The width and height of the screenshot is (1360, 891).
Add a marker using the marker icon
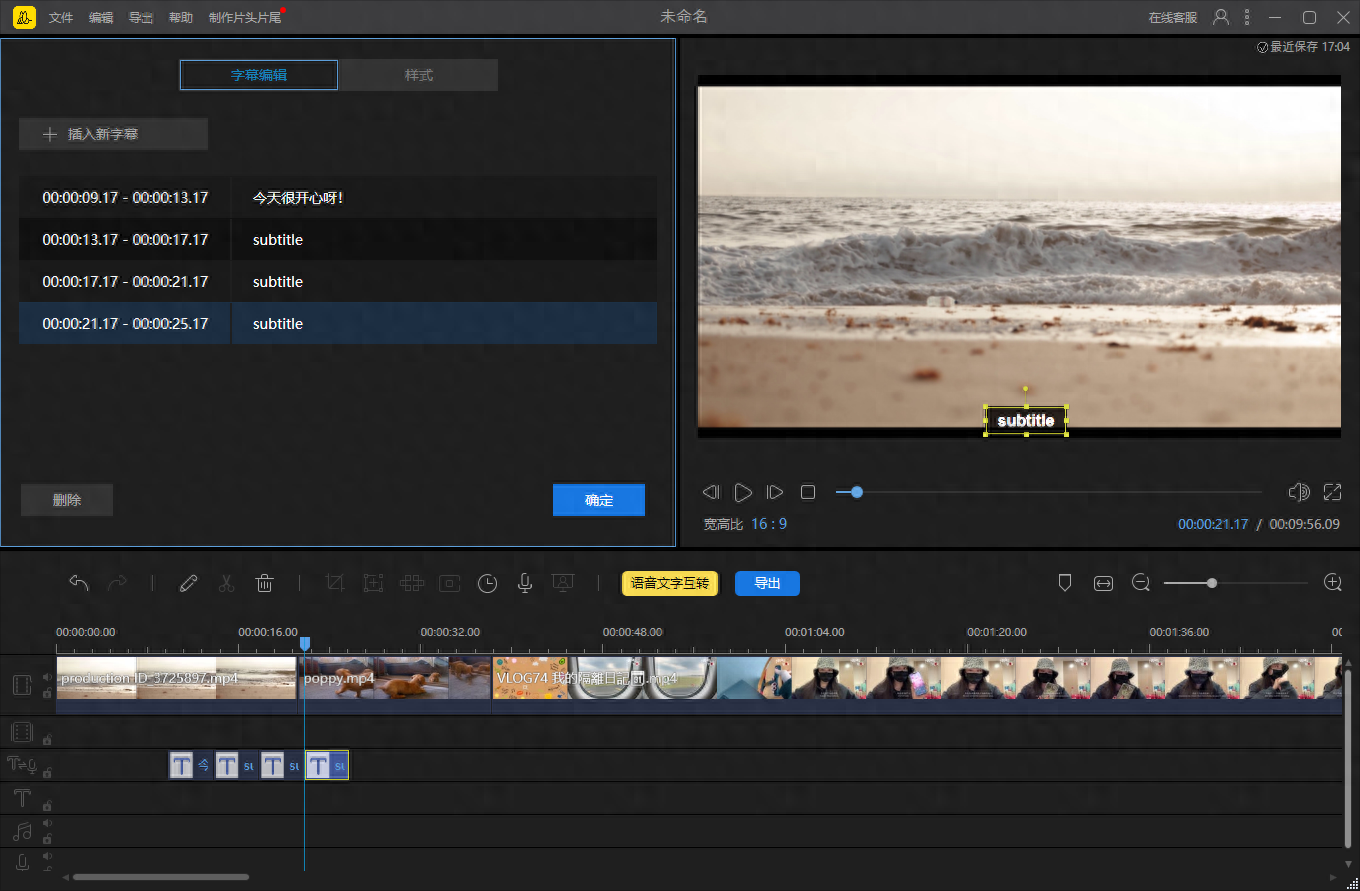point(1065,583)
